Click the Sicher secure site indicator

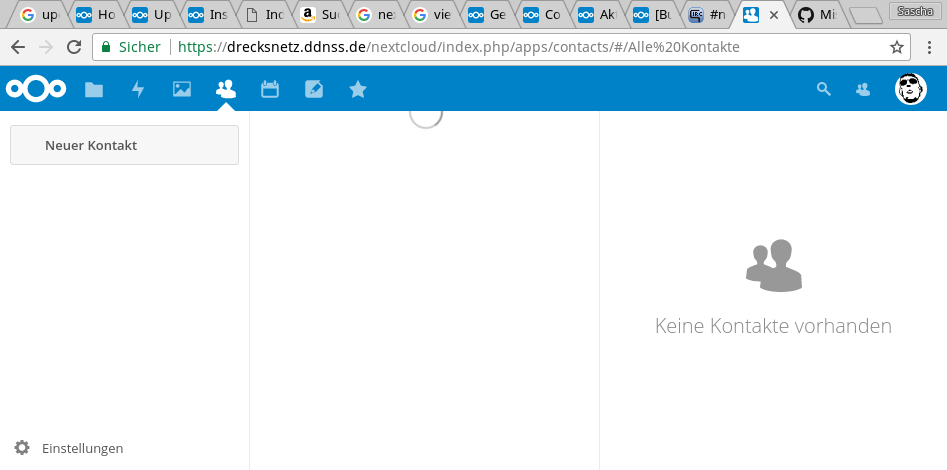(x=130, y=47)
